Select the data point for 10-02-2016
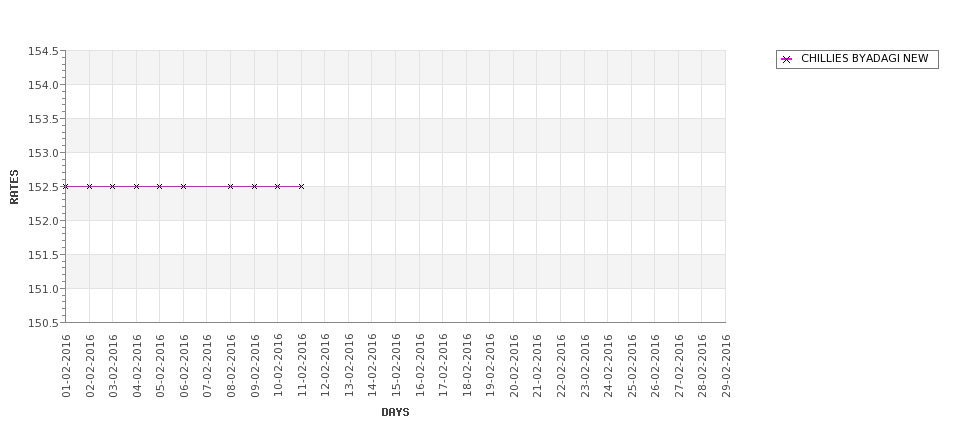Screen dimensions: 975x429 pyautogui.click(x=277, y=187)
